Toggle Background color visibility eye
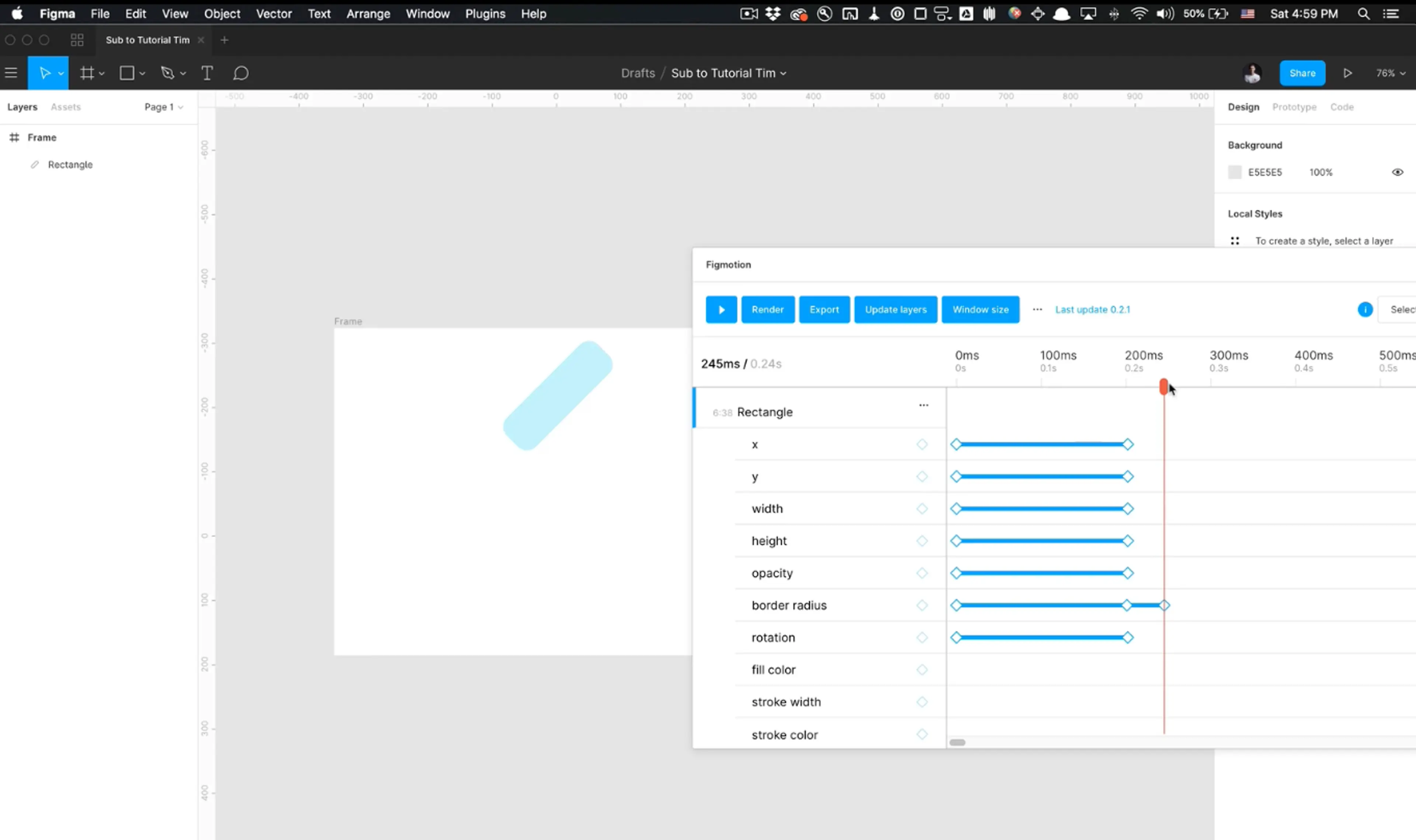This screenshot has height=840, width=1416. click(1397, 172)
